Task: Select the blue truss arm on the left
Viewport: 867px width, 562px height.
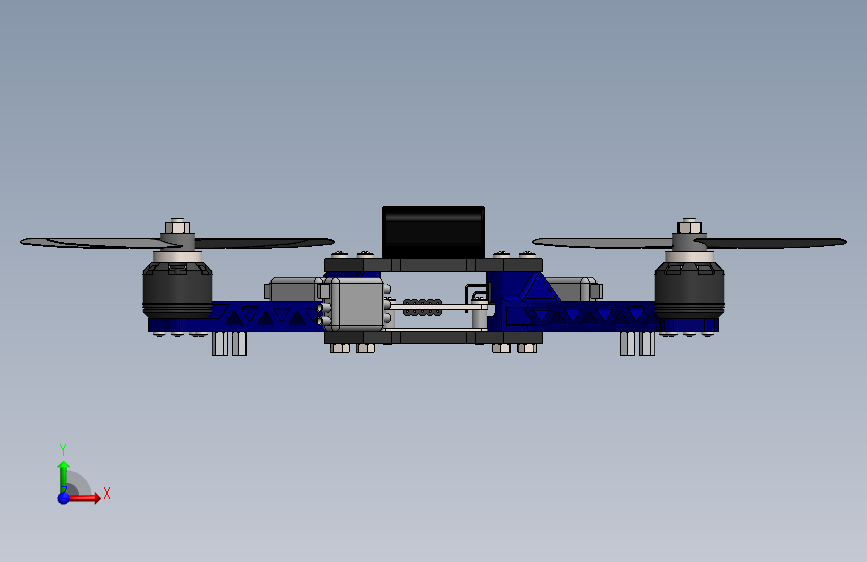Action: [265, 316]
